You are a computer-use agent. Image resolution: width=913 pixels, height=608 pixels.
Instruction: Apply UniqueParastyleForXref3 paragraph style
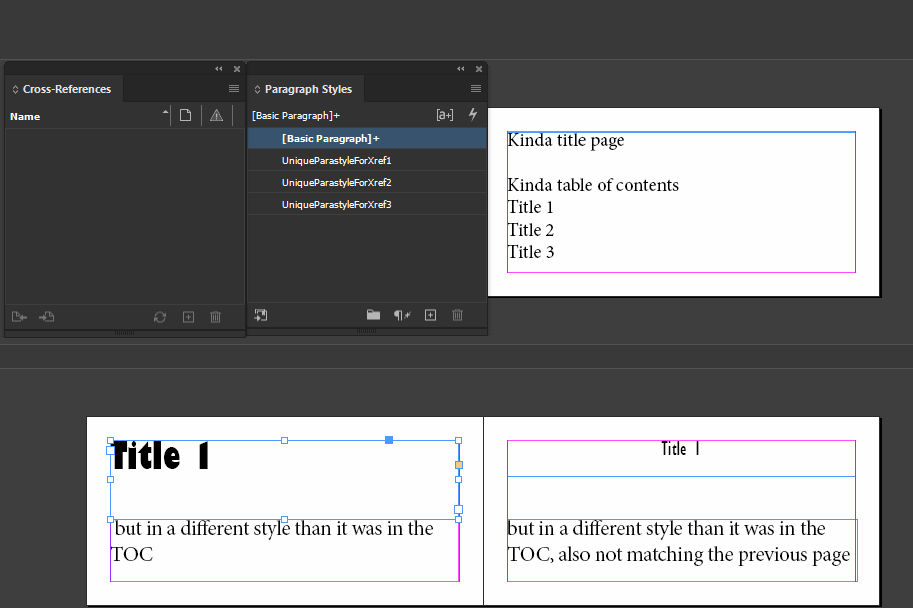[x=367, y=204]
